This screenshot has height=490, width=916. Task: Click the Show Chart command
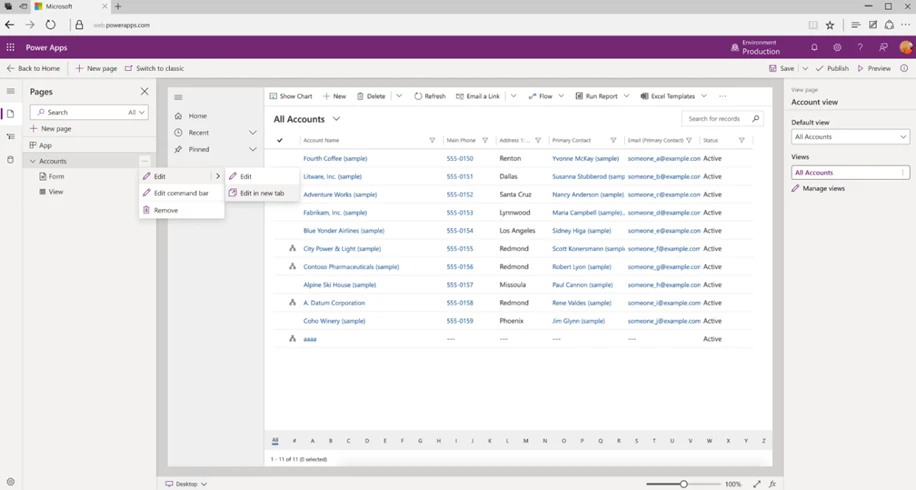(x=291, y=96)
